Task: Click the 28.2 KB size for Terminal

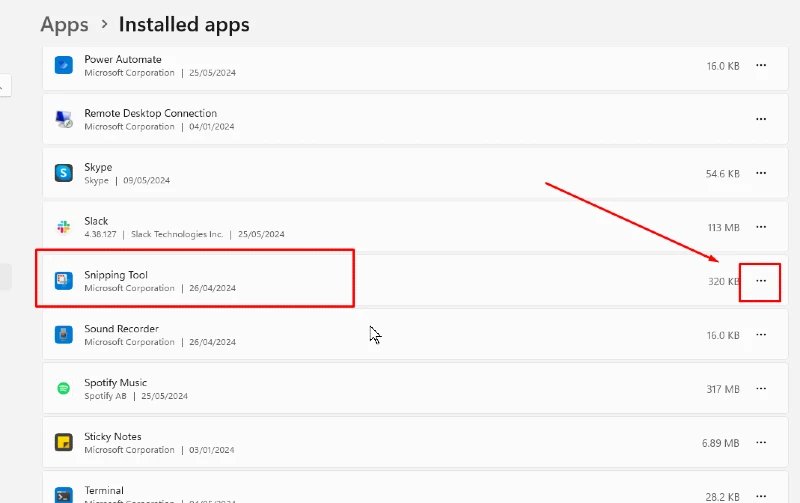Action: 722,497
